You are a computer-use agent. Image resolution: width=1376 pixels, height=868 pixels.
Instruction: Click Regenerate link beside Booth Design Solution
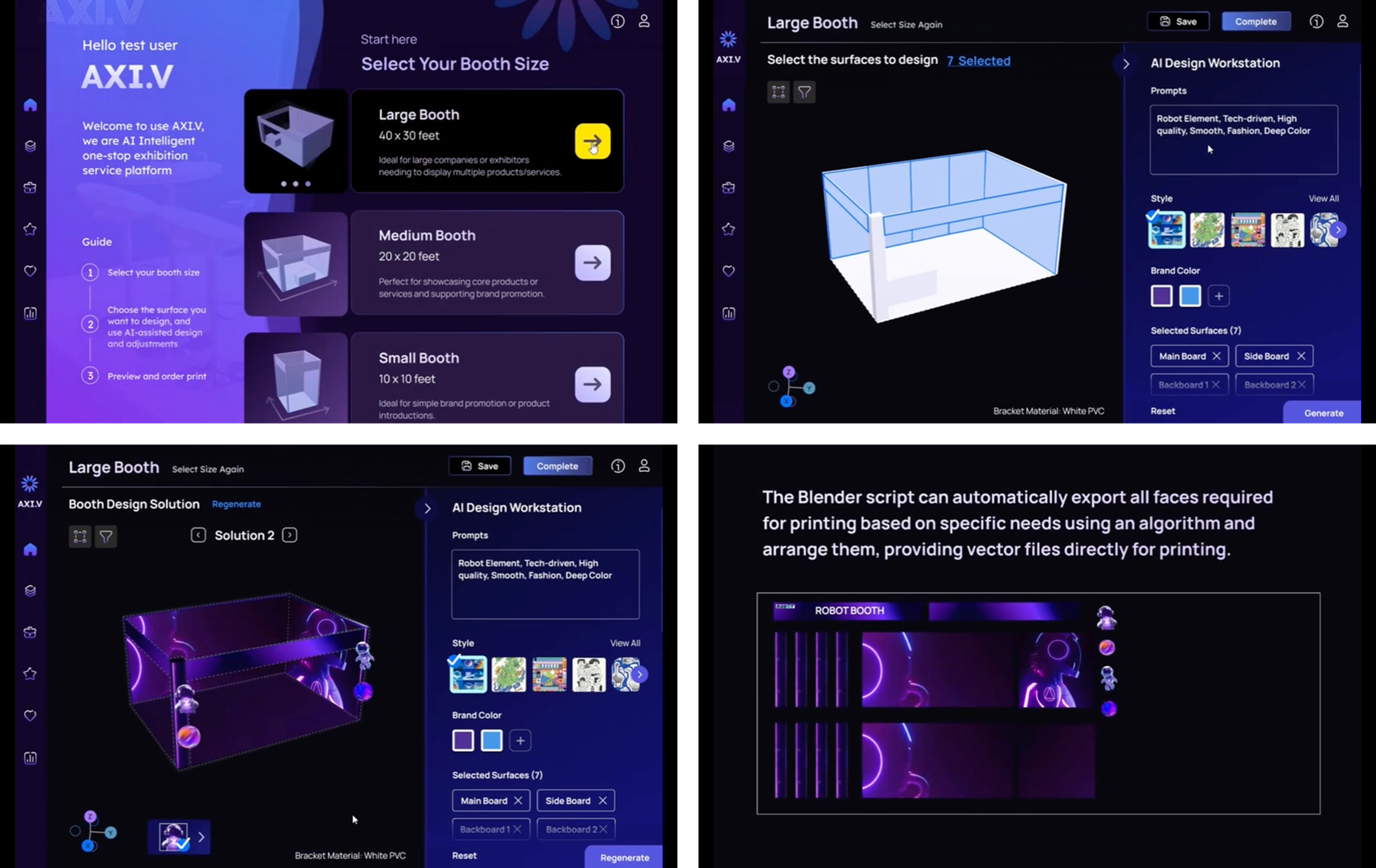236,504
